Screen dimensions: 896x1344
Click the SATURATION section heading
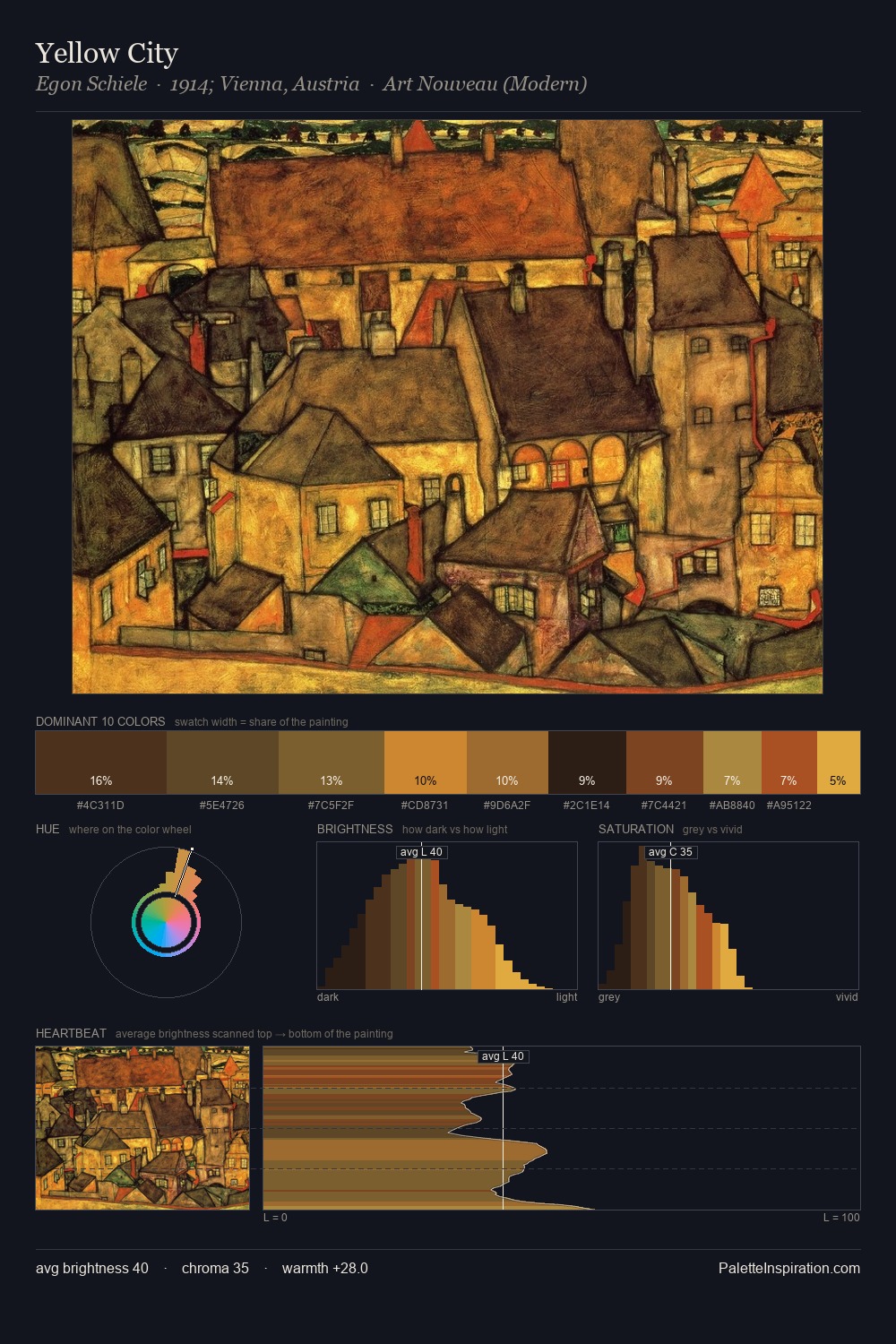click(x=636, y=829)
